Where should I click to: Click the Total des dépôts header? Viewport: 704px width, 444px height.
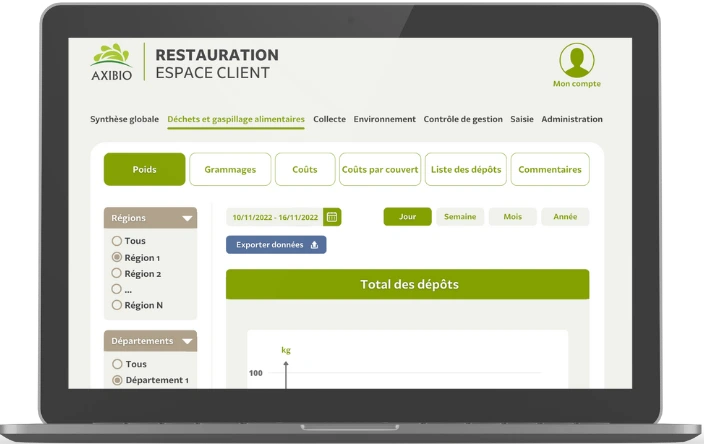click(x=407, y=284)
